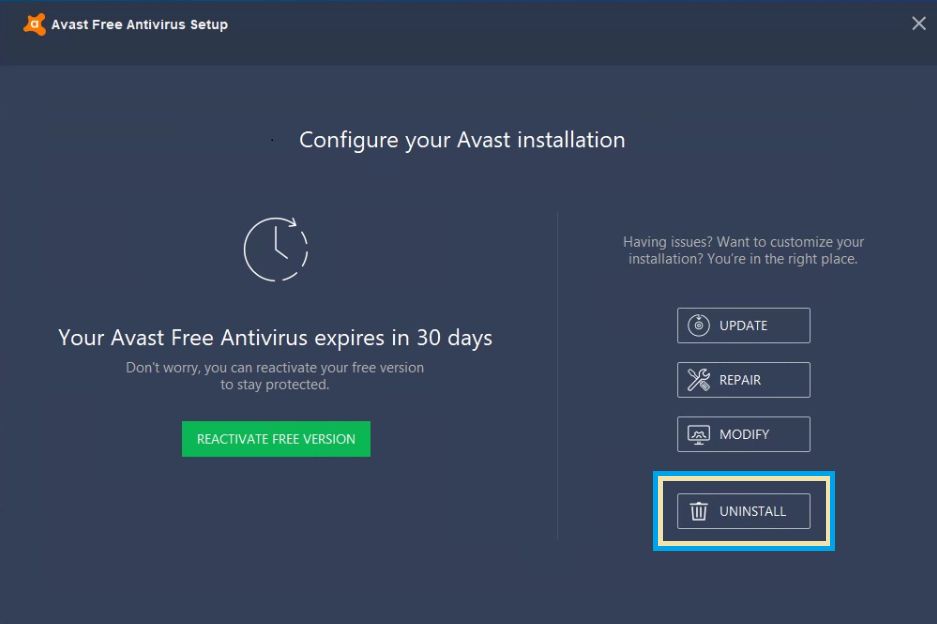The width and height of the screenshot is (937, 624).
Task: Click the clock expiration icon
Action: tap(275, 249)
